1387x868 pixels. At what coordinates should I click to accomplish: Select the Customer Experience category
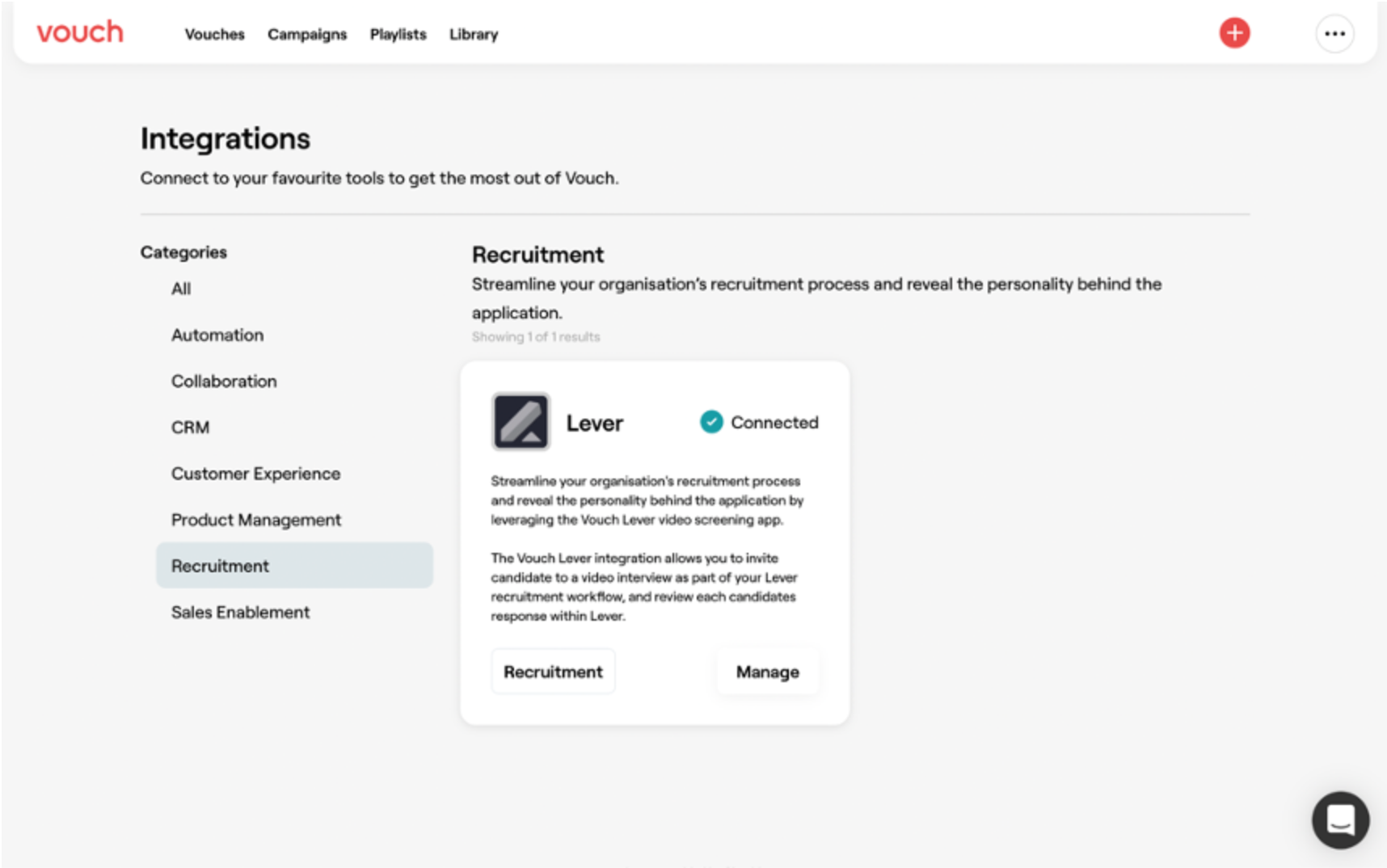click(x=255, y=474)
